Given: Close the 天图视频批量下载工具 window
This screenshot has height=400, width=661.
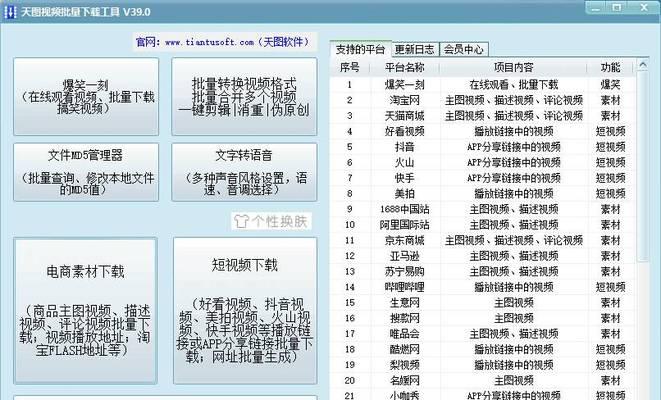Looking at the screenshot, I should [x=644, y=8].
